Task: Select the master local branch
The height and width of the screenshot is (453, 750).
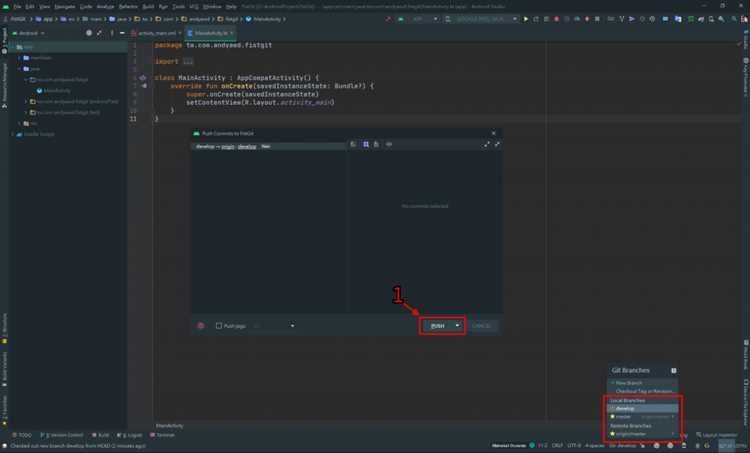Action: click(x=642, y=417)
